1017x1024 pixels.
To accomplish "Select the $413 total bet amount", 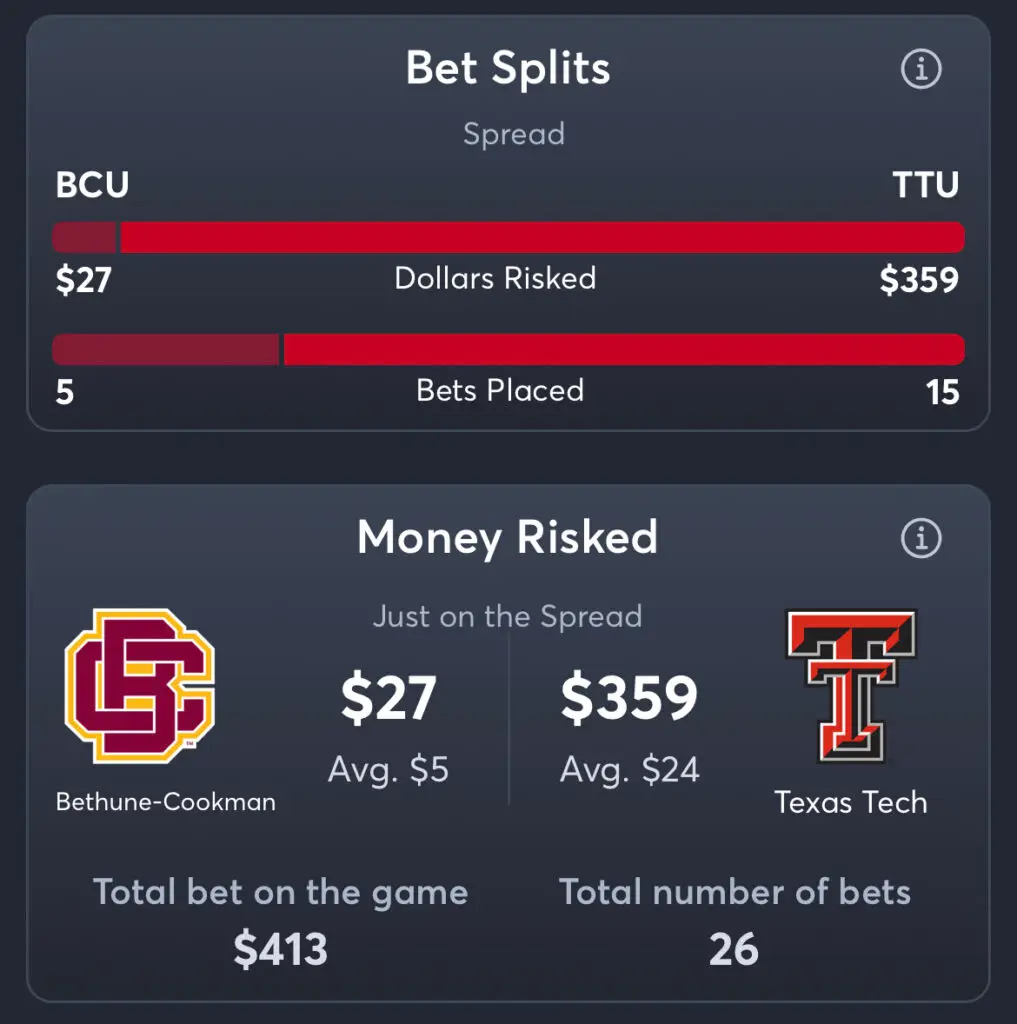I will coord(280,949).
